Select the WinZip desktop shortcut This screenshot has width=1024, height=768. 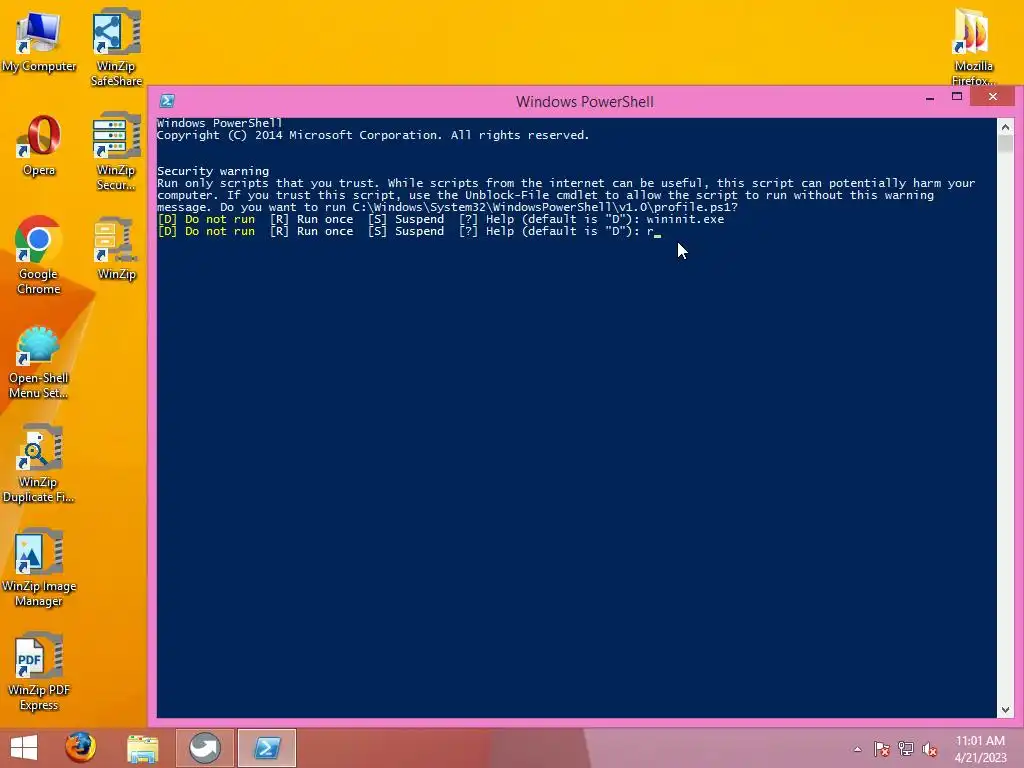click(116, 249)
